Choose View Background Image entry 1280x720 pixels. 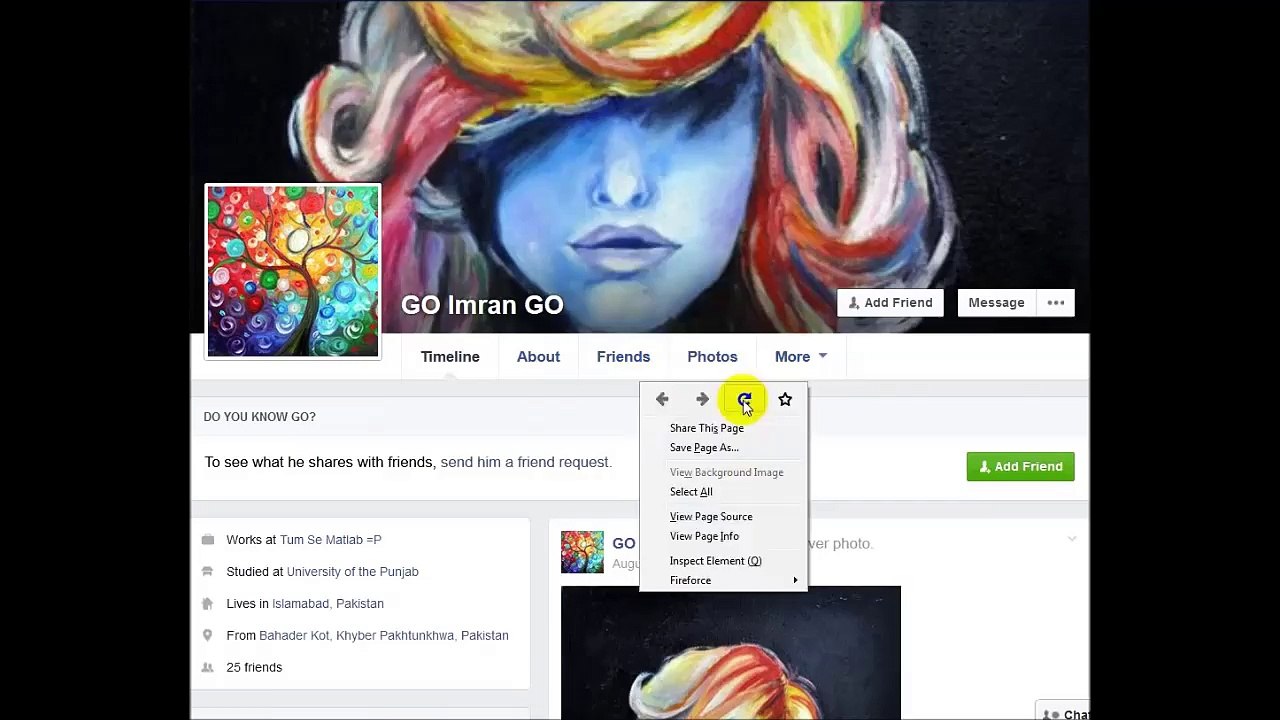(726, 472)
